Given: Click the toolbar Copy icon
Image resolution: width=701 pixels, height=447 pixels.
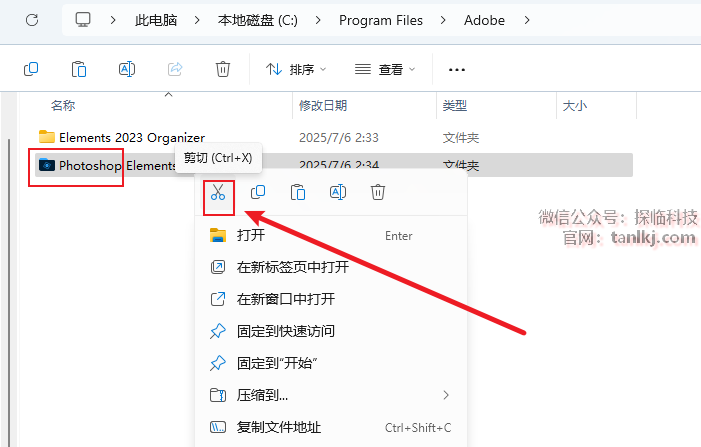Looking at the screenshot, I should pyautogui.click(x=31, y=69).
